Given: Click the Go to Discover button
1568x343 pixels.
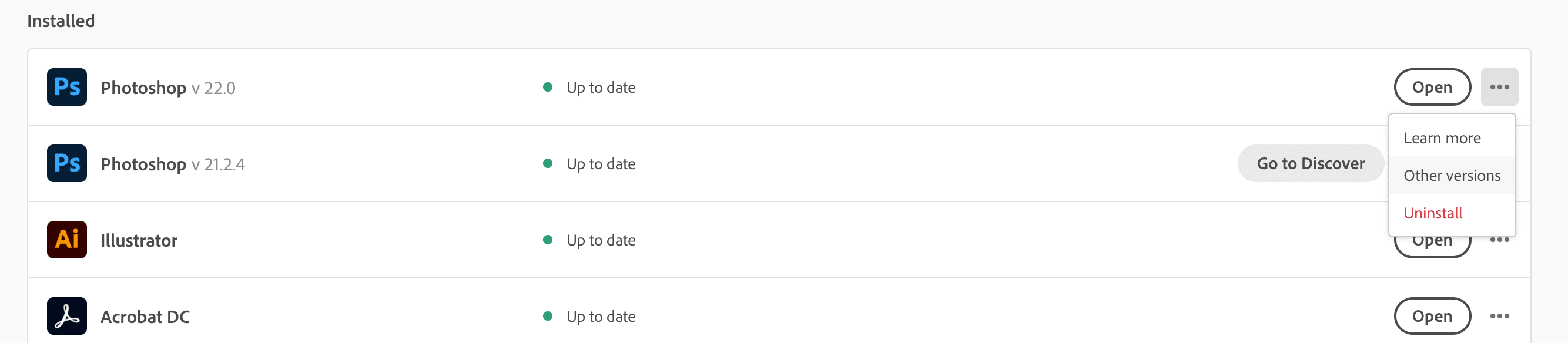Looking at the screenshot, I should (1311, 164).
